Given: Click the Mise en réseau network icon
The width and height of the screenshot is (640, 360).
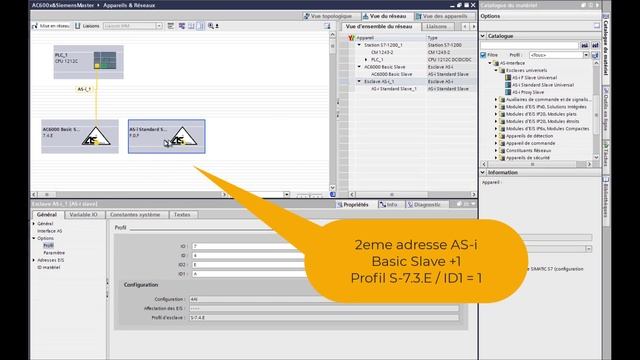Looking at the screenshot, I should pos(35,26).
